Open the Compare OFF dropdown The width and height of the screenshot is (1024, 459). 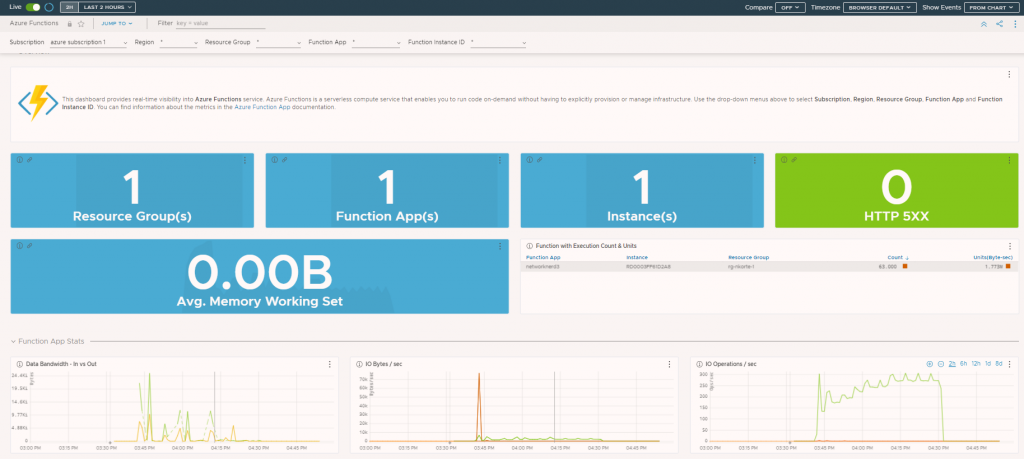(x=790, y=7)
